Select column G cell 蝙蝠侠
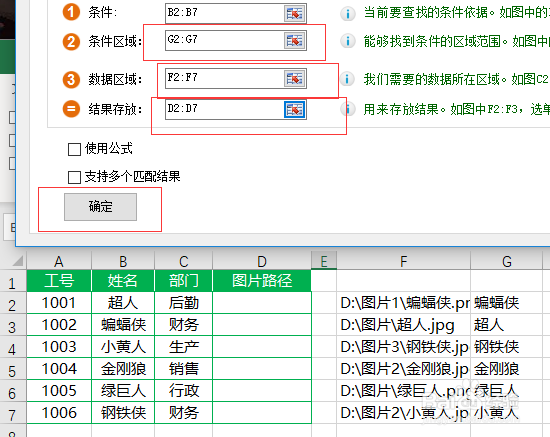 pyautogui.click(x=507, y=303)
